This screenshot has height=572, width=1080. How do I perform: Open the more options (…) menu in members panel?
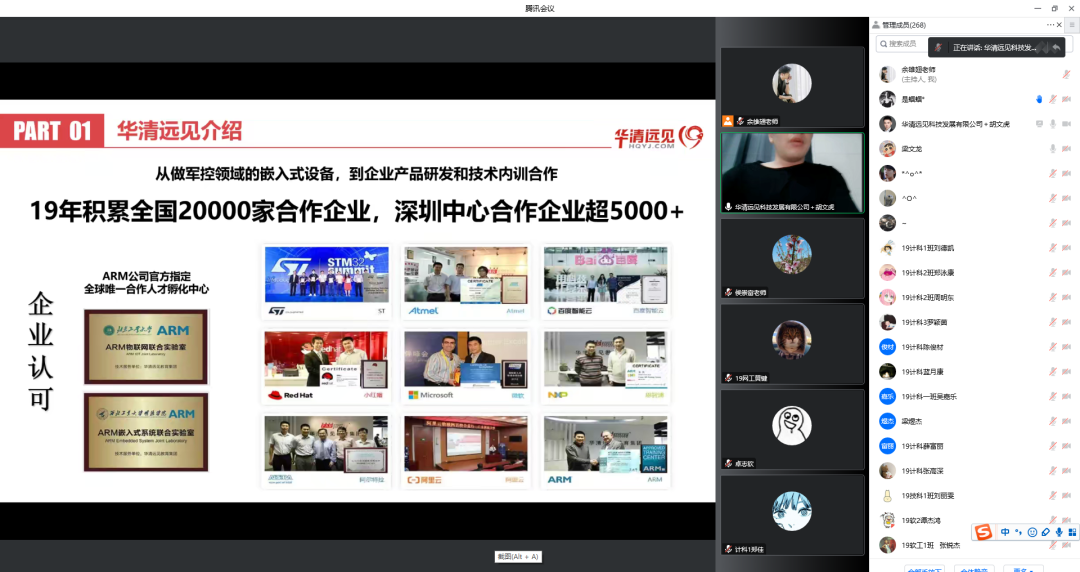tap(1050, 25)
